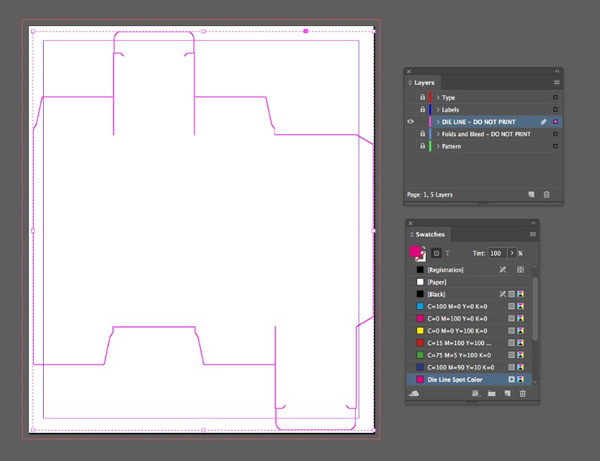
Task: Add a new swatch
Action: [507, 395]
